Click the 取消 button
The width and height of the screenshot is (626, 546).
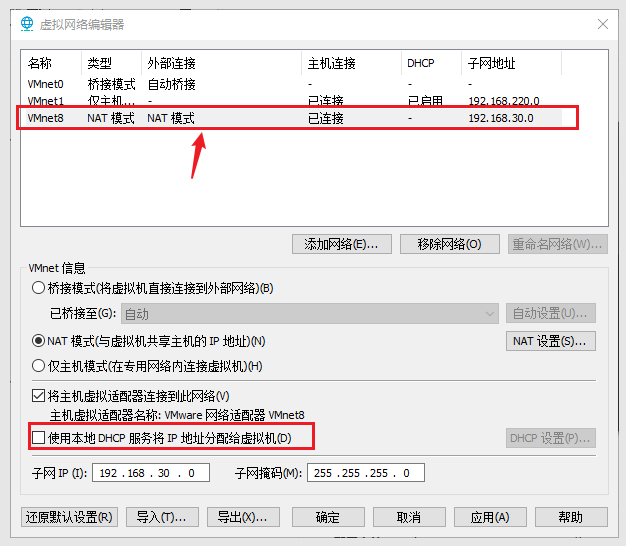click(409, 517)
